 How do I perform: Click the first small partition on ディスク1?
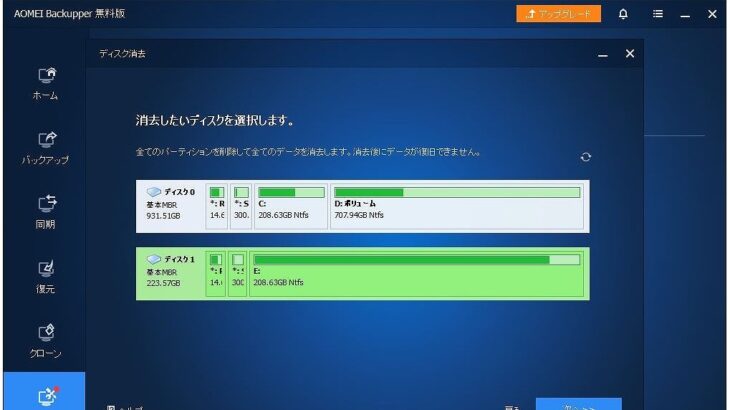click(x=216, y=274)
